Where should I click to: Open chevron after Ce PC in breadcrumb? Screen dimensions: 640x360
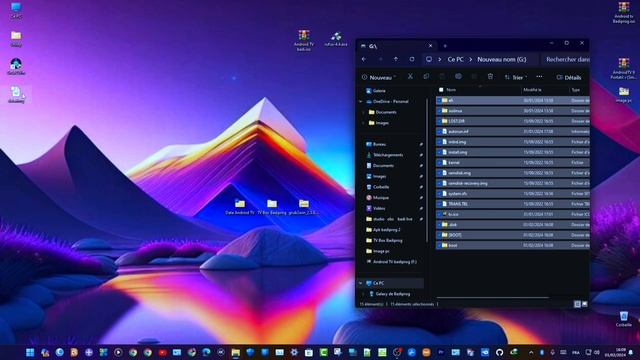pyautogui.click(x=470, y=59)
